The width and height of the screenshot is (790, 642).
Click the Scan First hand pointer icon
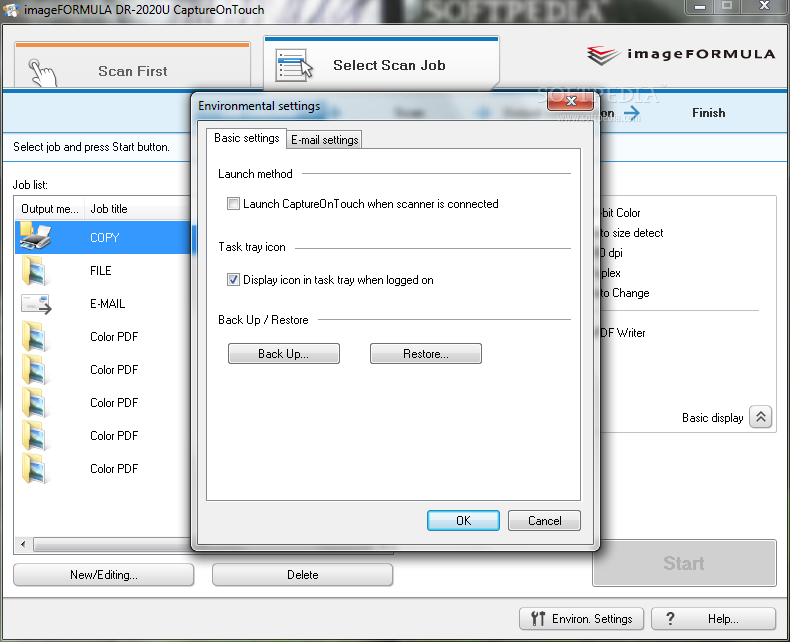coord(42,73)
